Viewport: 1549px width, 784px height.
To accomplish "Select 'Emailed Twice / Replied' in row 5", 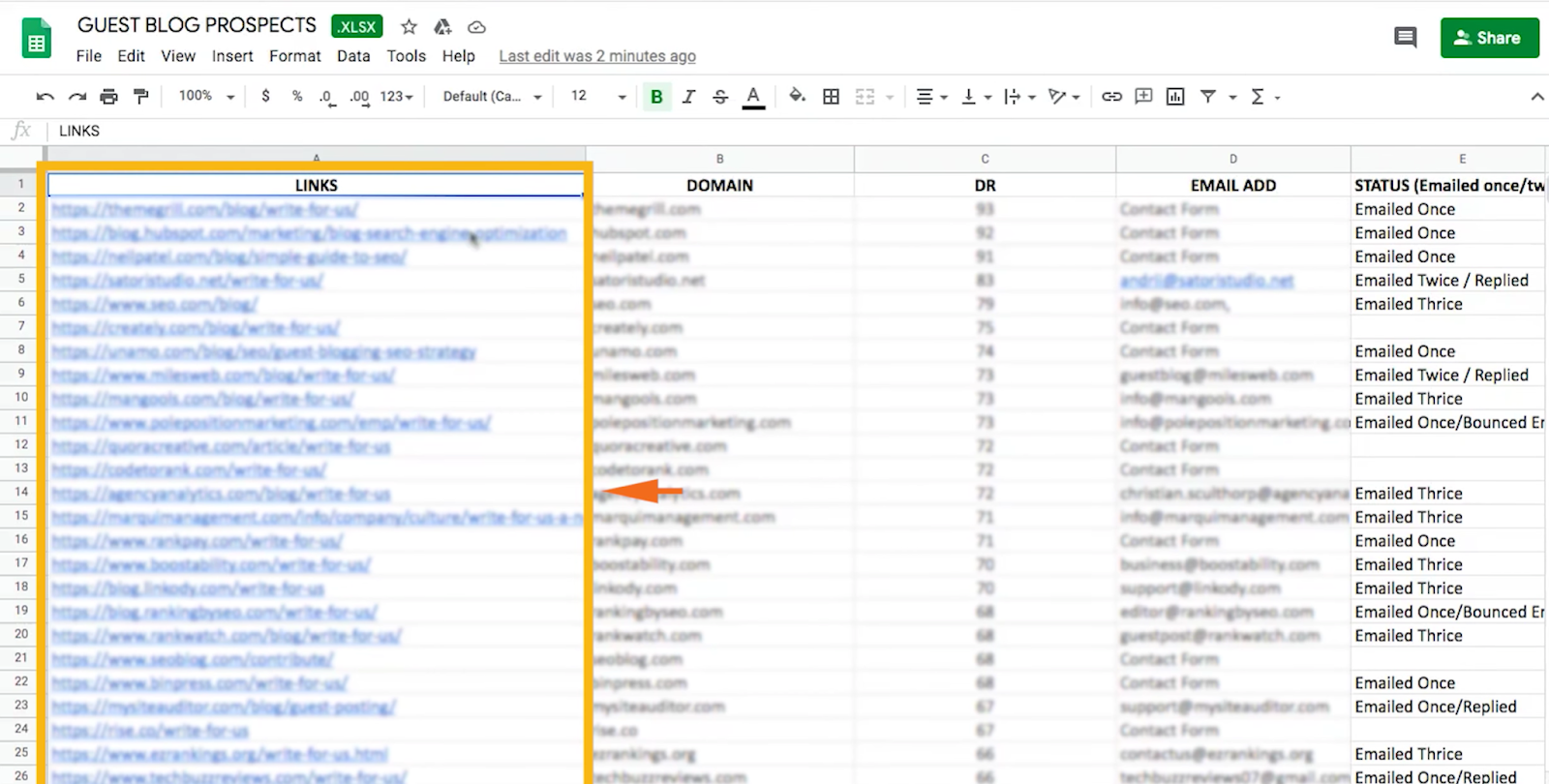I will (x=1442, y=280).
